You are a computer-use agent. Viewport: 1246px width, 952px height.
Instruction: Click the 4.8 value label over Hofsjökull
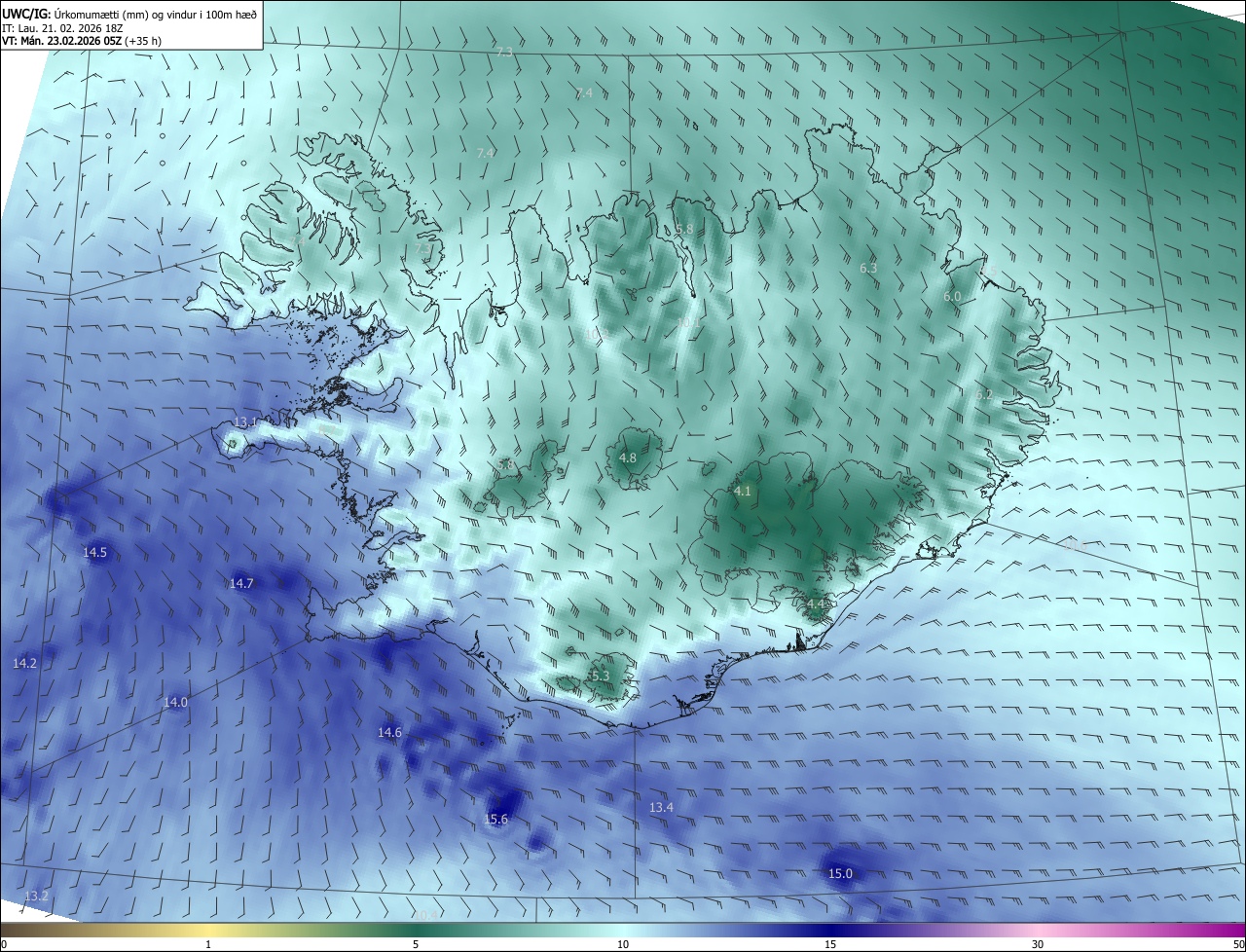tap(628, 458)
